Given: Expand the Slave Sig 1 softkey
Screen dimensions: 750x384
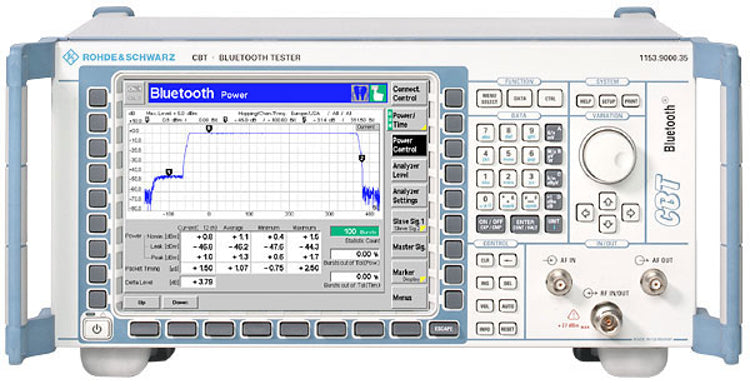Looking at the screenshot, I should click(x=408, y=223).
